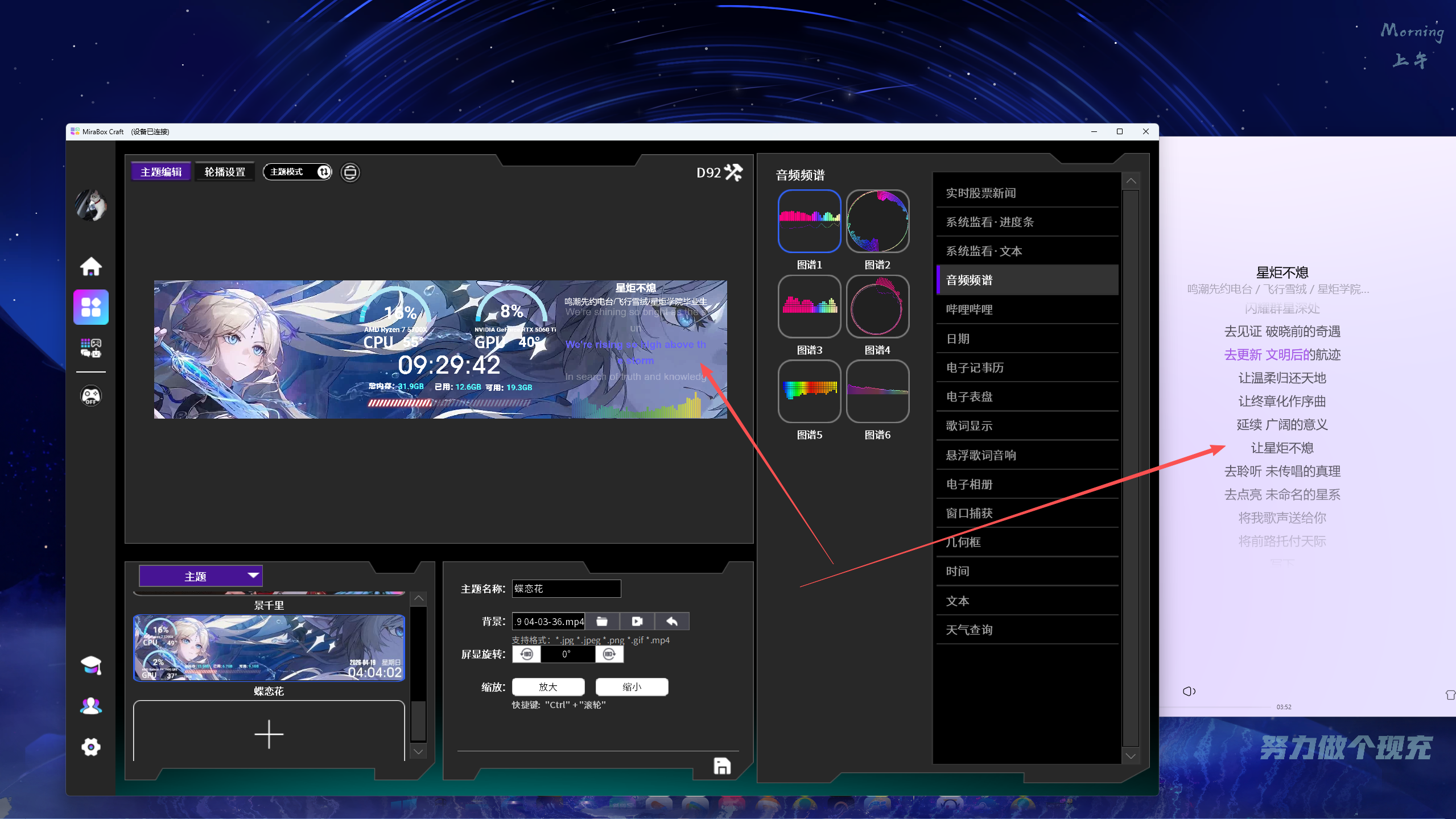1456x819 pixels.
Task: Click lyric line 让温柔归还天地 in player
Action: click(x=1282, y=378)
